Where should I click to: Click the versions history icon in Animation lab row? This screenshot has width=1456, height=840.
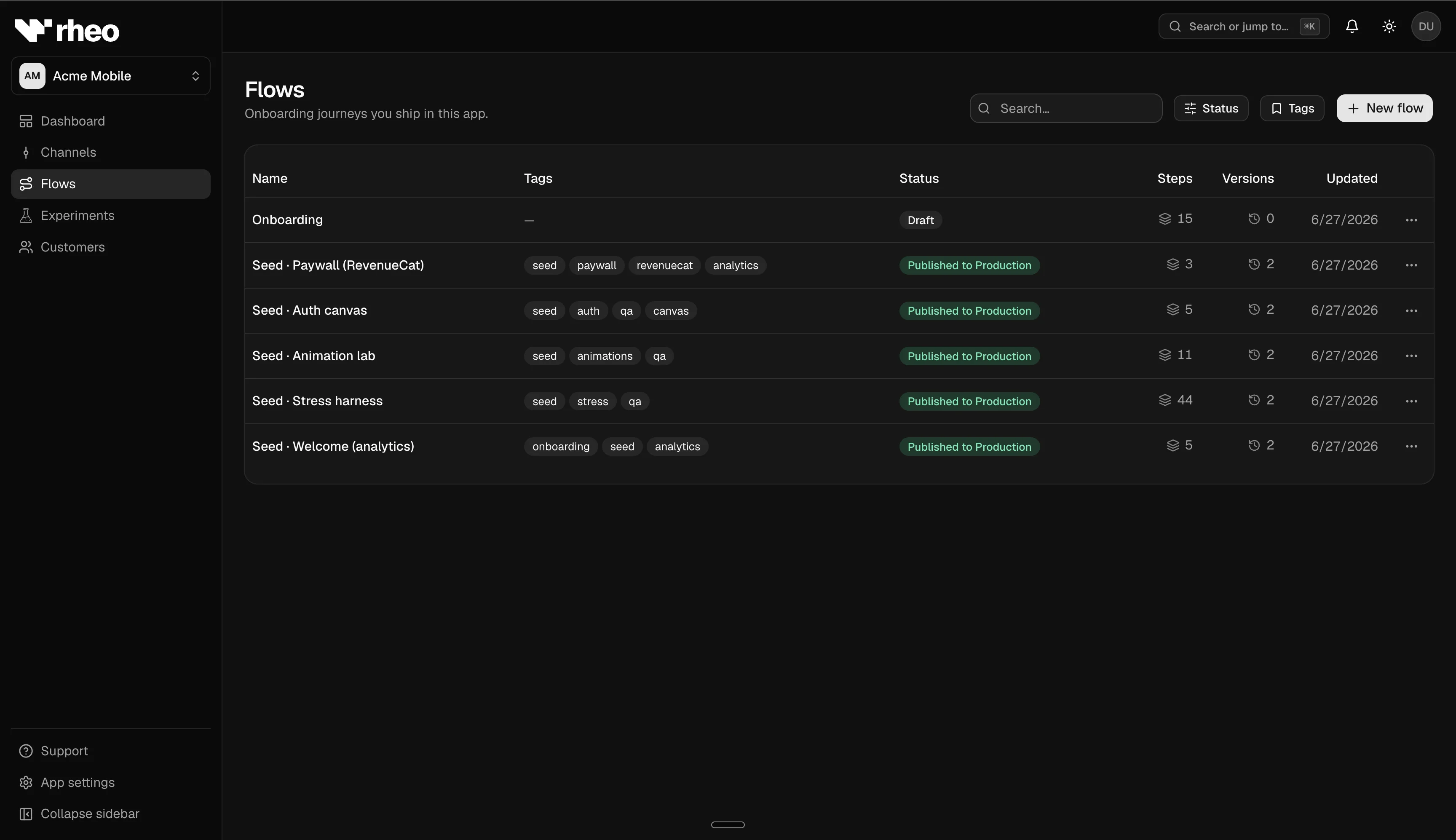1253,355
